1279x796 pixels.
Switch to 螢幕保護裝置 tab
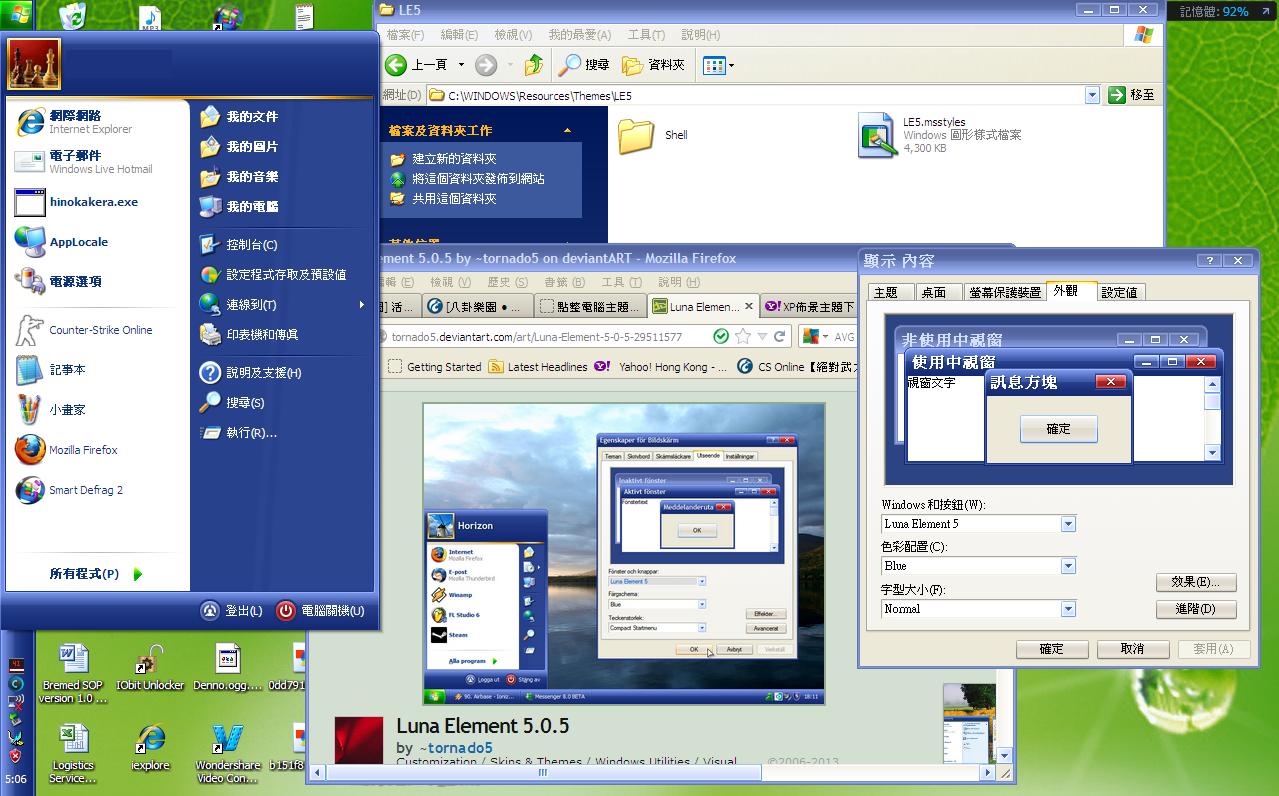(x=1005, y=292)
